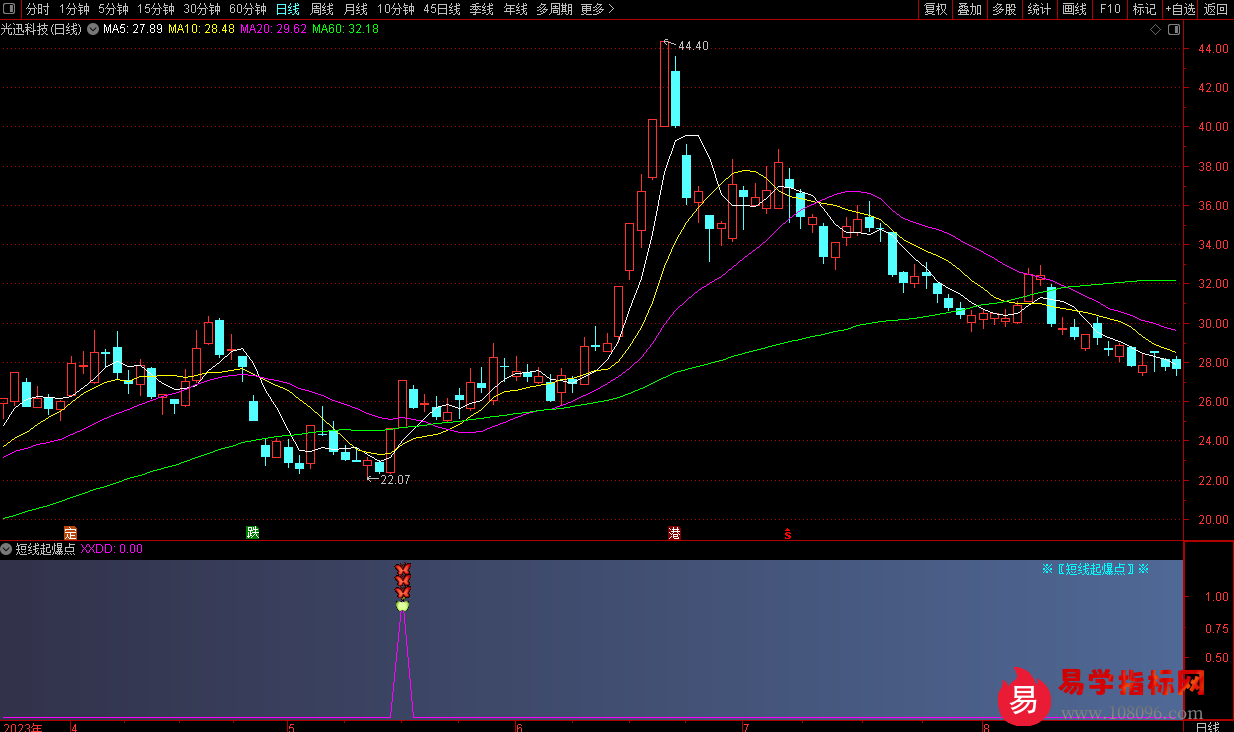Click the diamond icon at chart top-right
1234x732 pixels.
pos(1155,30)
